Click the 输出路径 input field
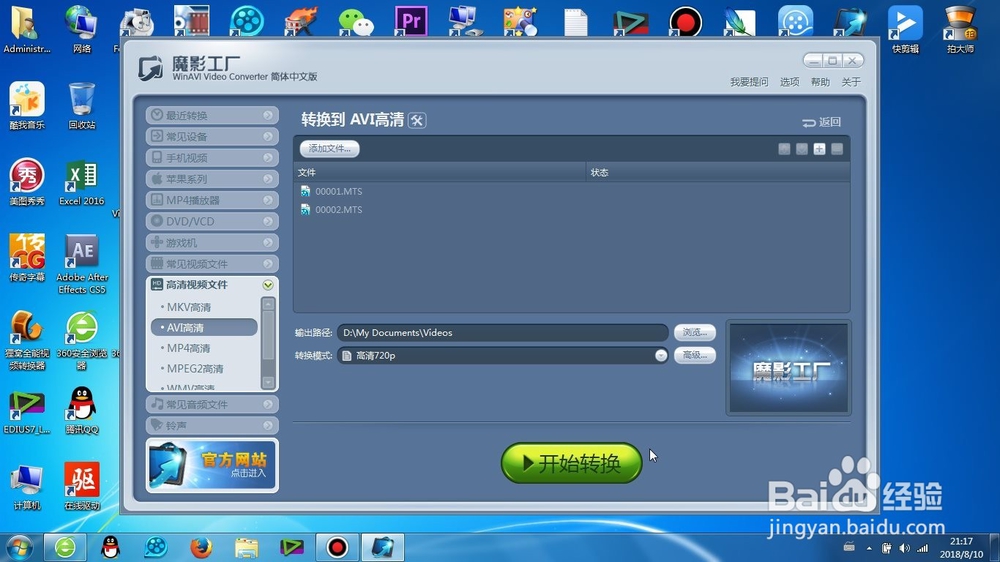Viewport: 1000px width, 562px height. (503, 332)
